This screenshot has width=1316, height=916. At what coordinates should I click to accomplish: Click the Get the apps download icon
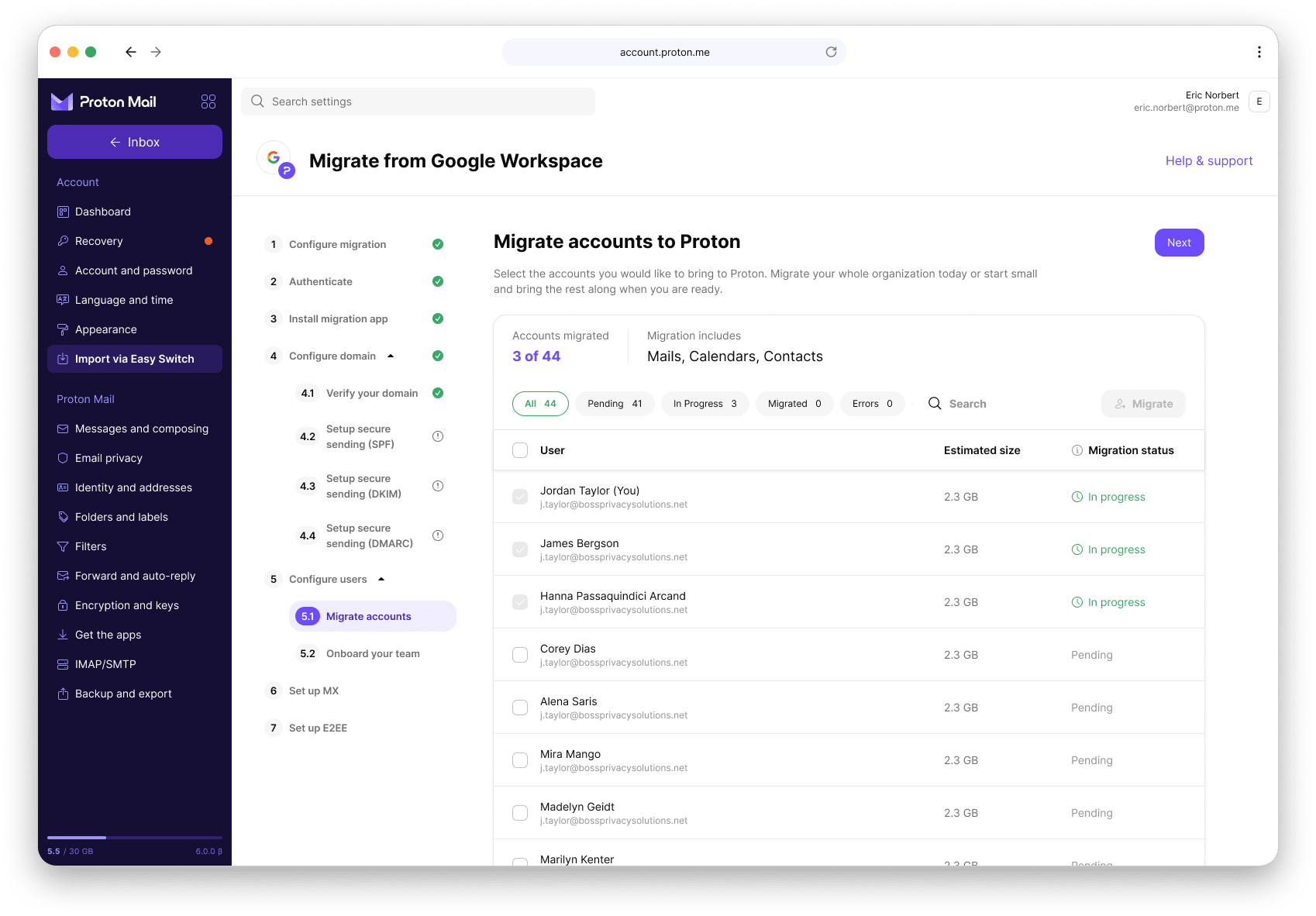pyautogui.click(x=63, y=635)
